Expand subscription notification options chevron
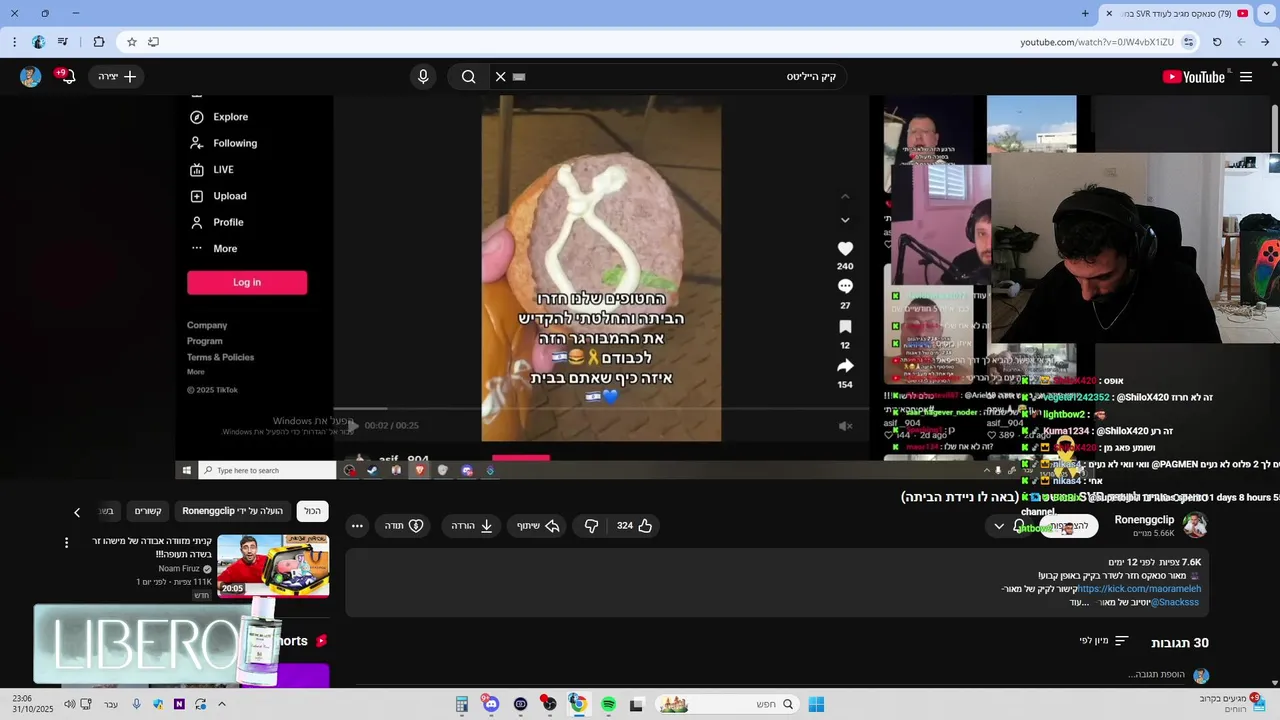This screenshot has width=1280, height=720. point(998,526)
